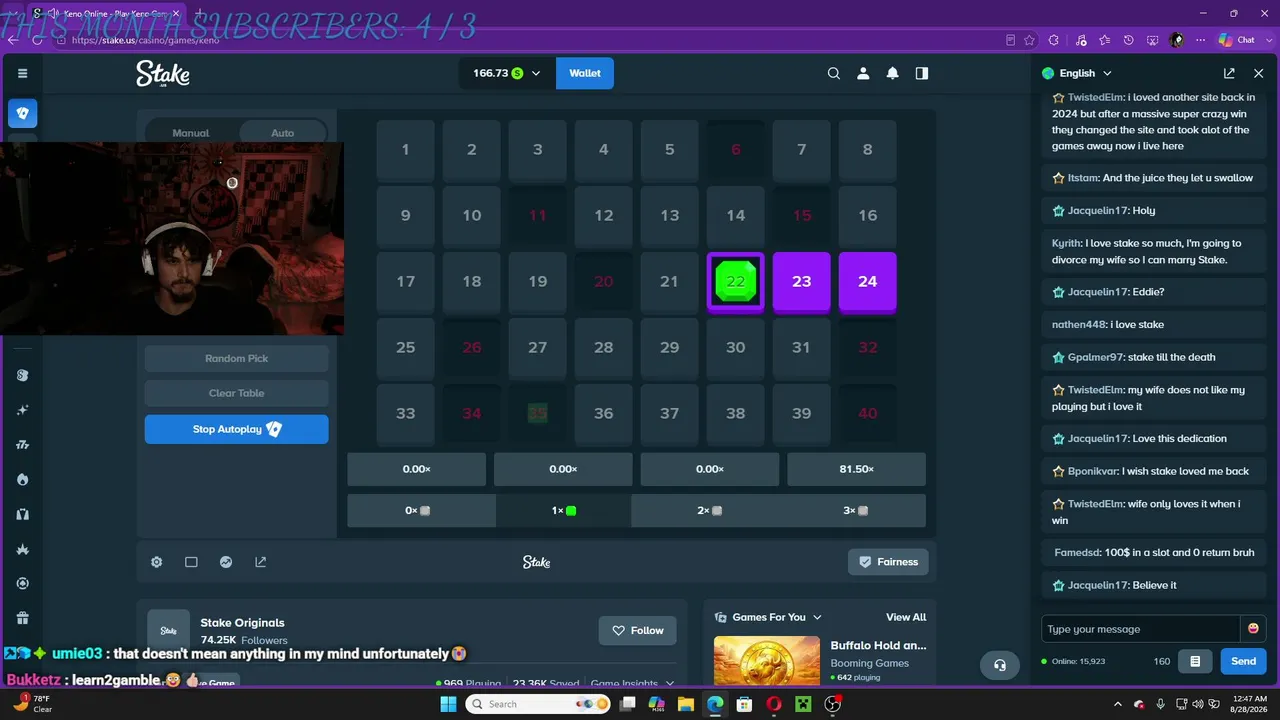Open the Stake Originals sidebar icon
Screen dimensions: 1280x720
click(x=23, y=375)
